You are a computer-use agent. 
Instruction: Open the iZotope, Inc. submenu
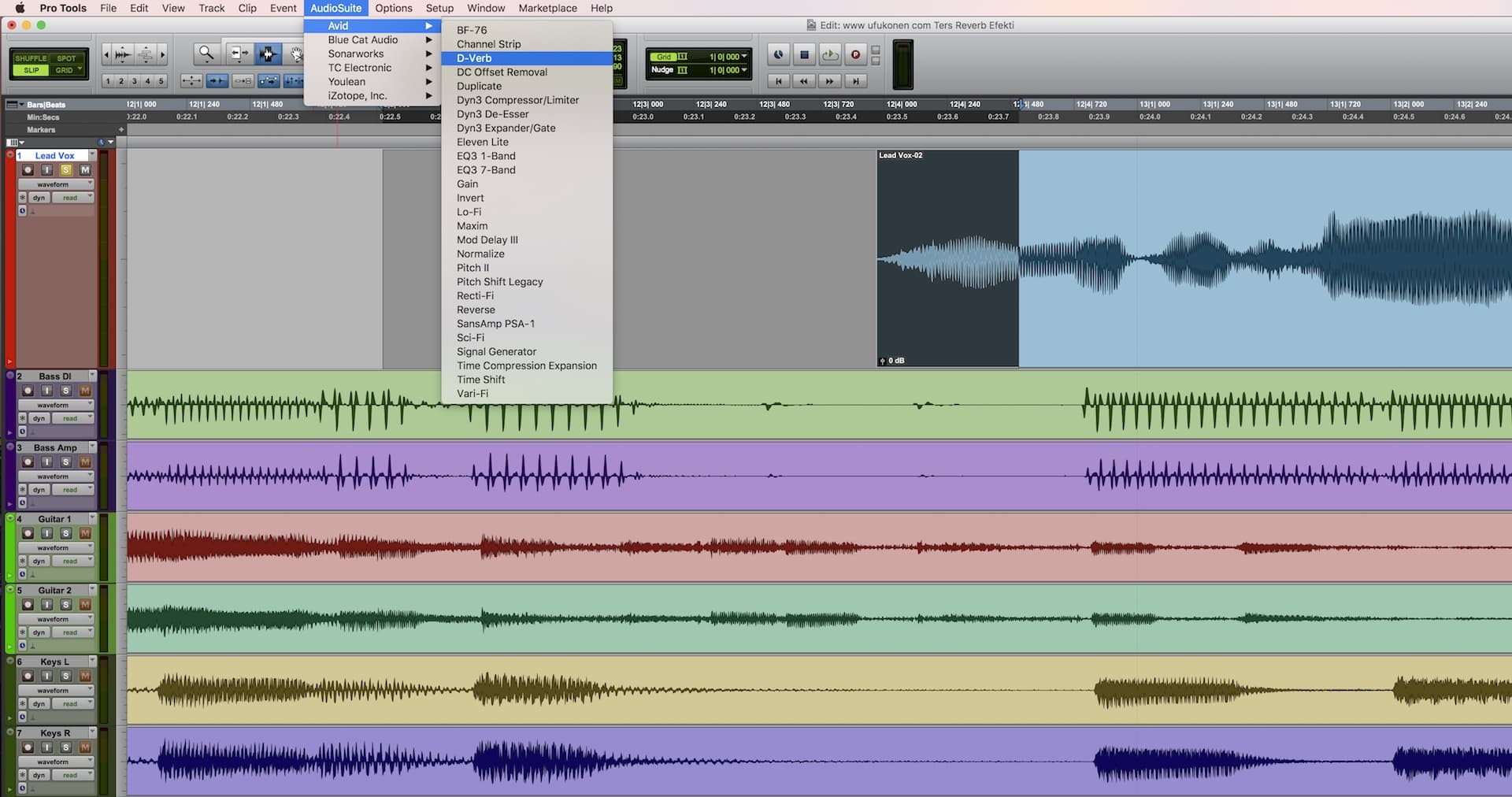(x=358, y=95)
